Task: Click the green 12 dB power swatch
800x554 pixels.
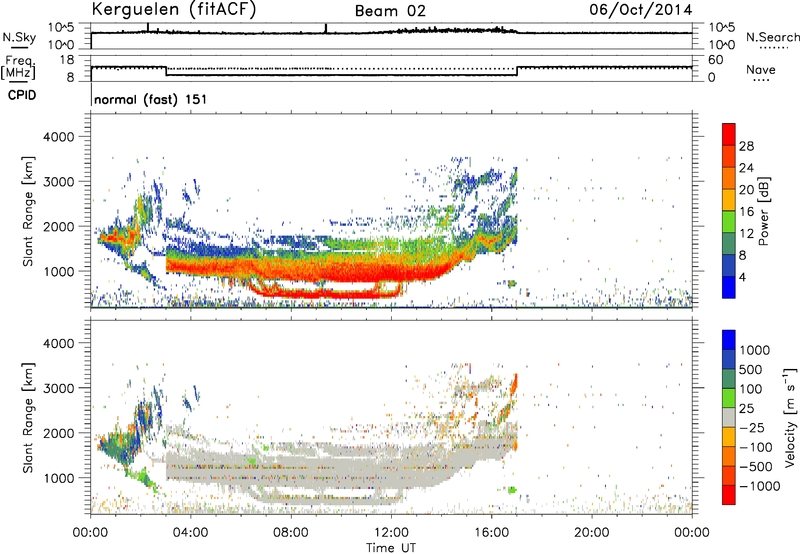Action: pyautogui.click(x=729, y=221)
